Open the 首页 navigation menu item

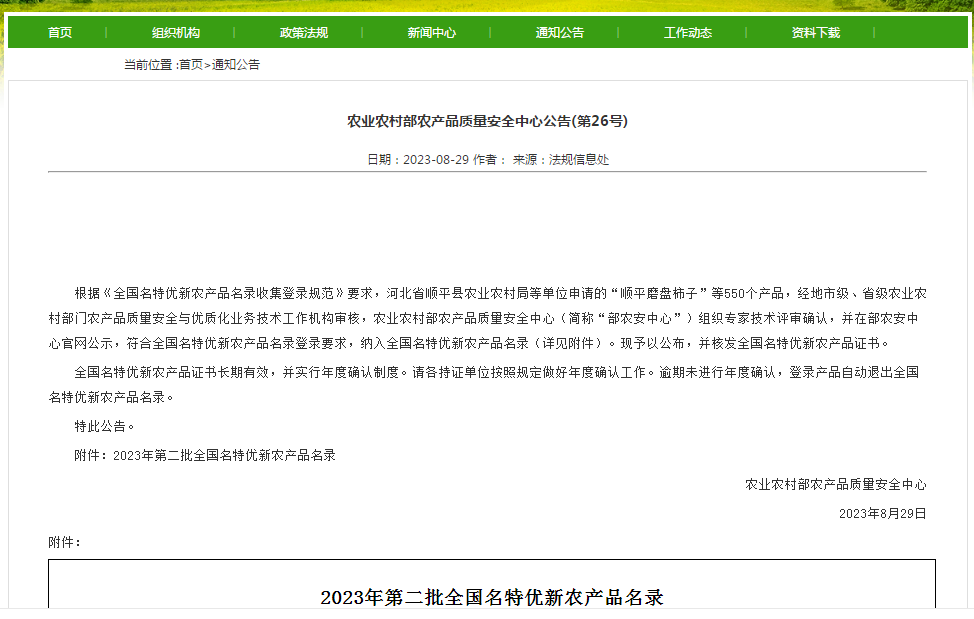[x=60, y=33]
